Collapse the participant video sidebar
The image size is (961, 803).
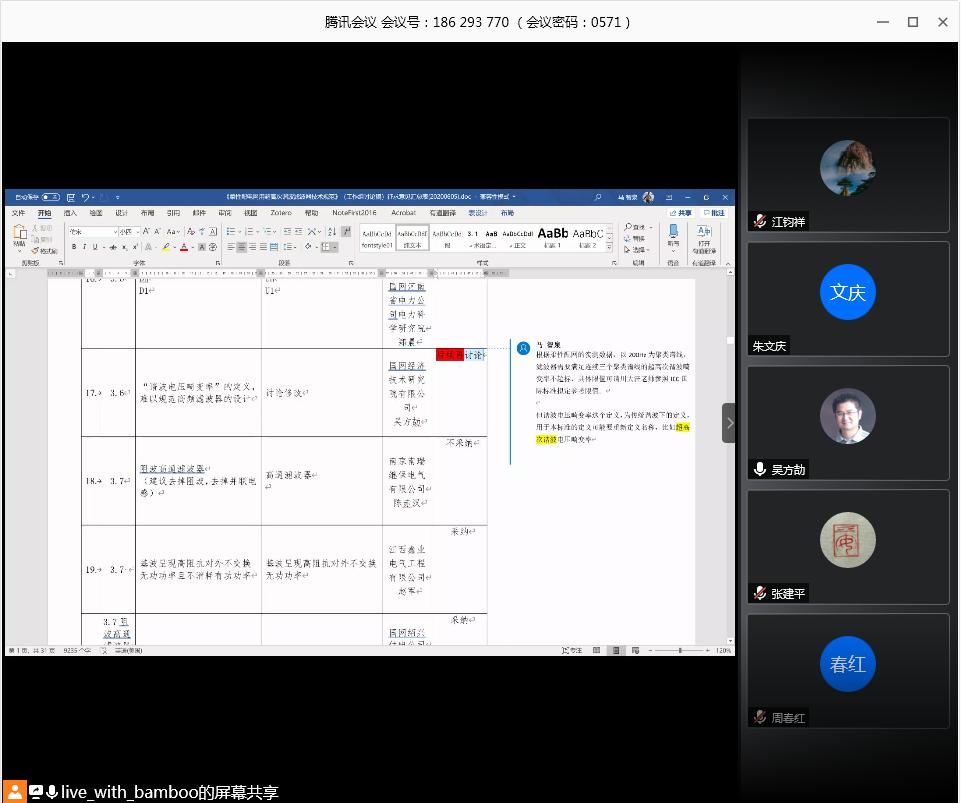[729, 423]
